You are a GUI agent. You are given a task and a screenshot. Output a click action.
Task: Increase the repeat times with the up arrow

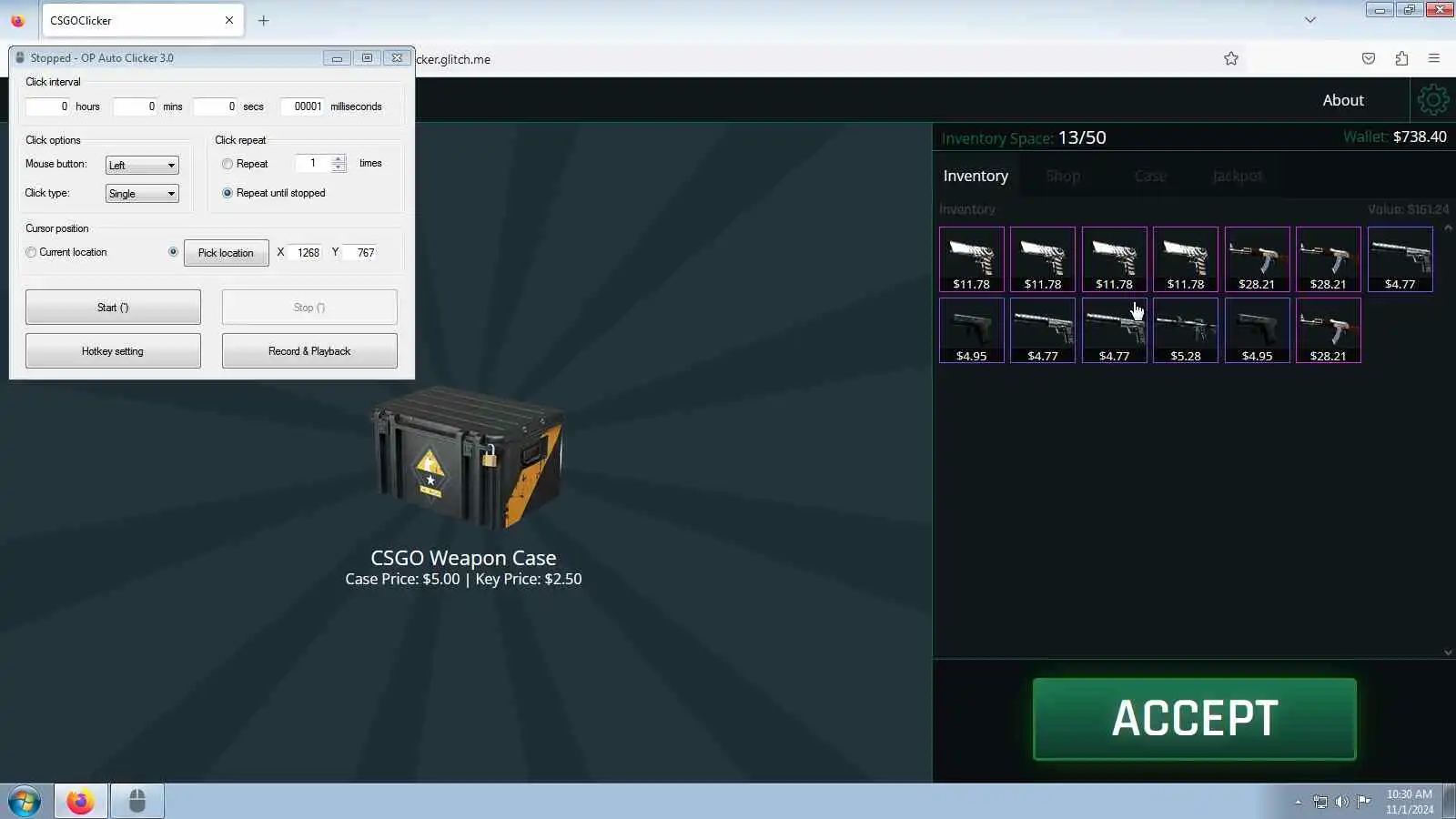coord(339,159)
